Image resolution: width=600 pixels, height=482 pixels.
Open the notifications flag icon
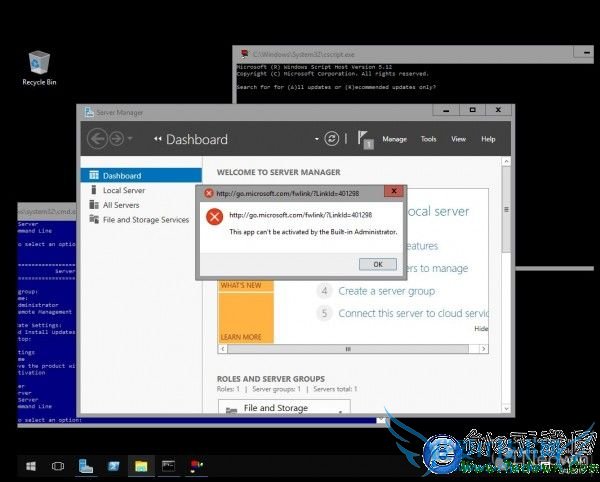[365, 140]
